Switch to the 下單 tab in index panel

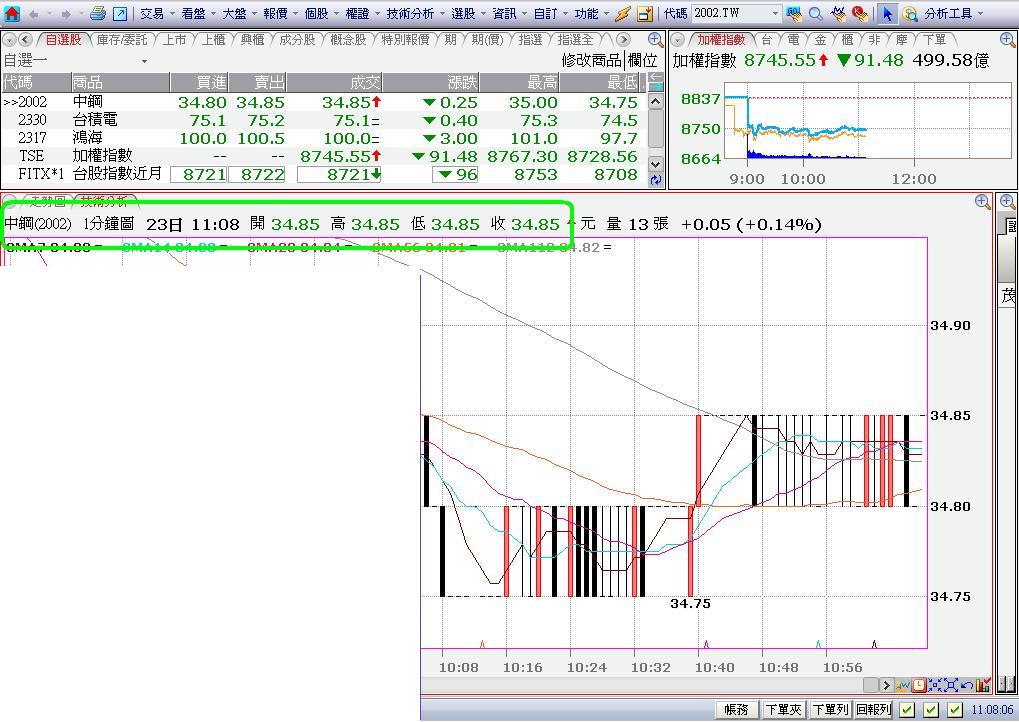point(935,40)
